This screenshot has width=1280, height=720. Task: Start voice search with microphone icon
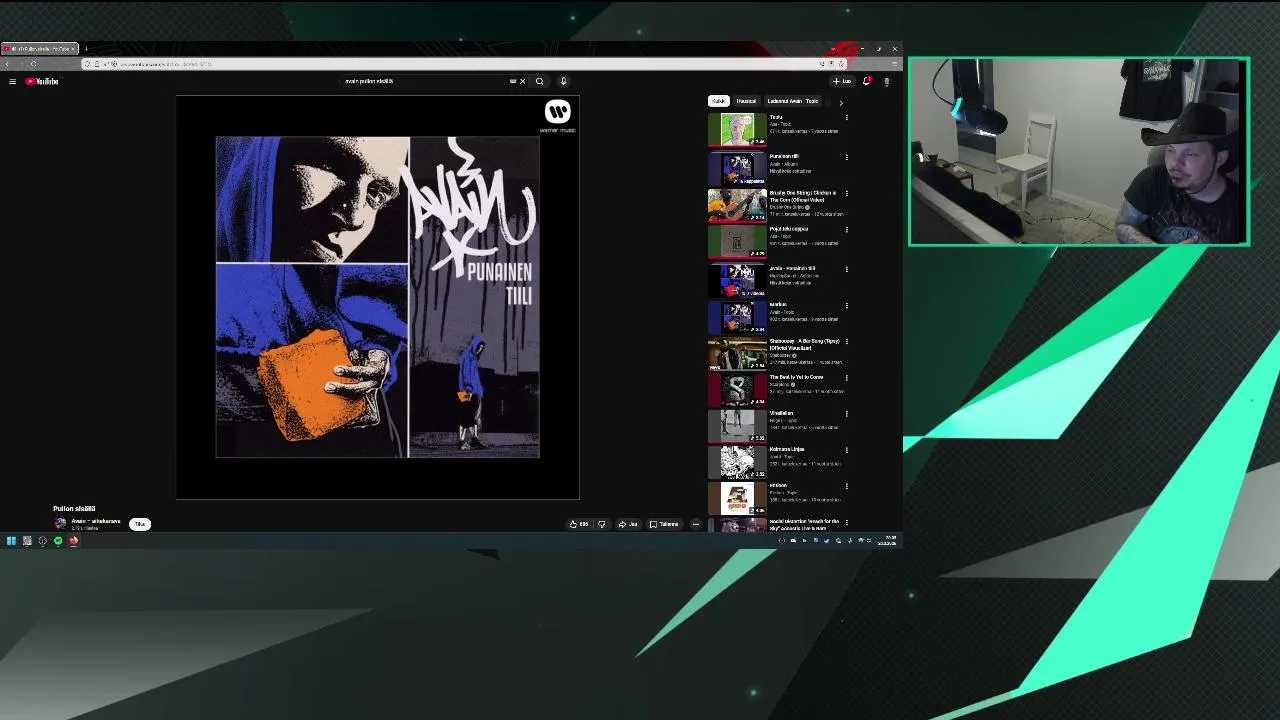pyautogui.click(x=563, y=81)
